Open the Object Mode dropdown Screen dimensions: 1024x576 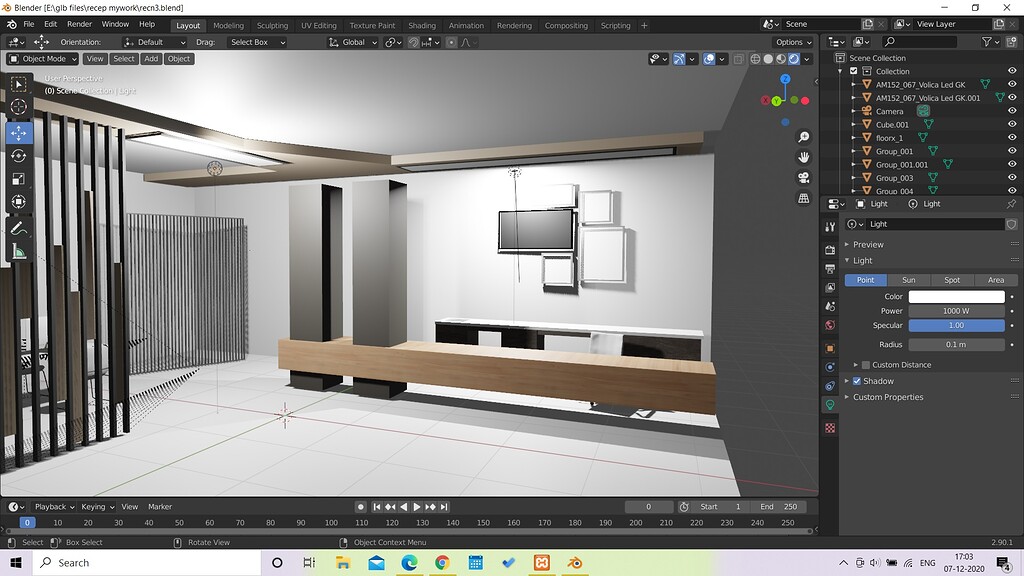click(x=42, y=59)
